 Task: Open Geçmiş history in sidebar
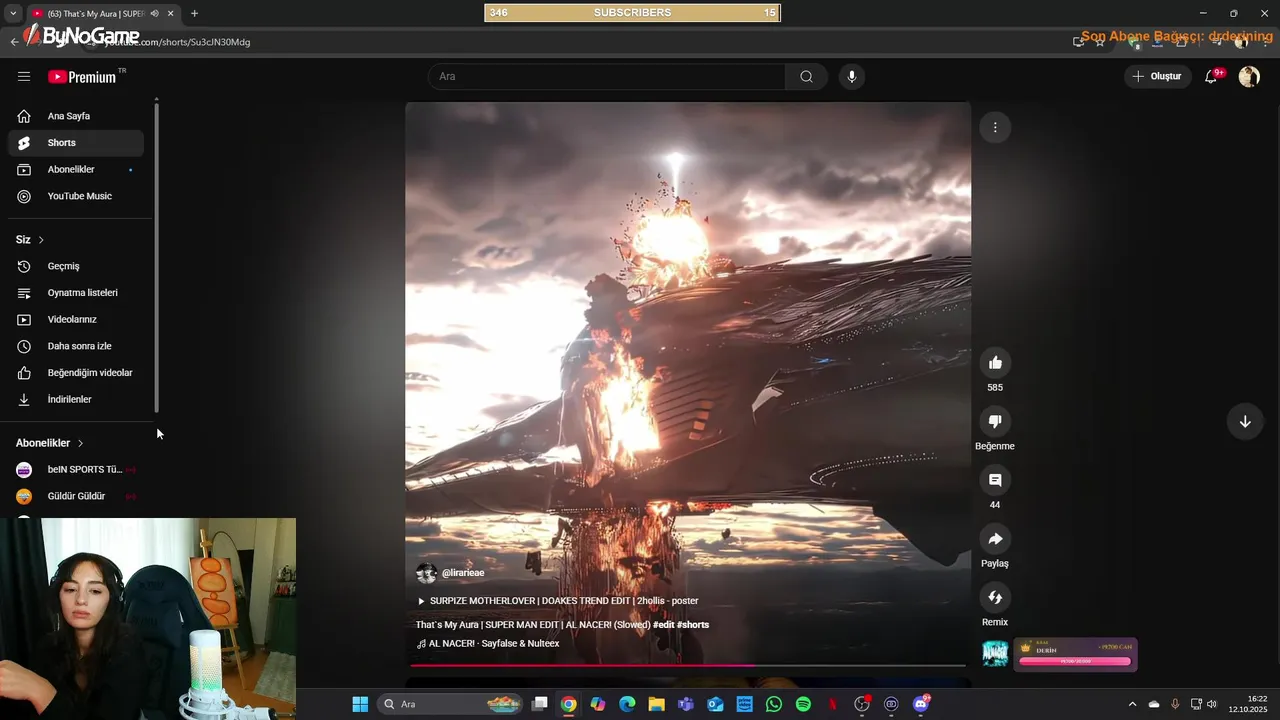[x=76, y=266]
